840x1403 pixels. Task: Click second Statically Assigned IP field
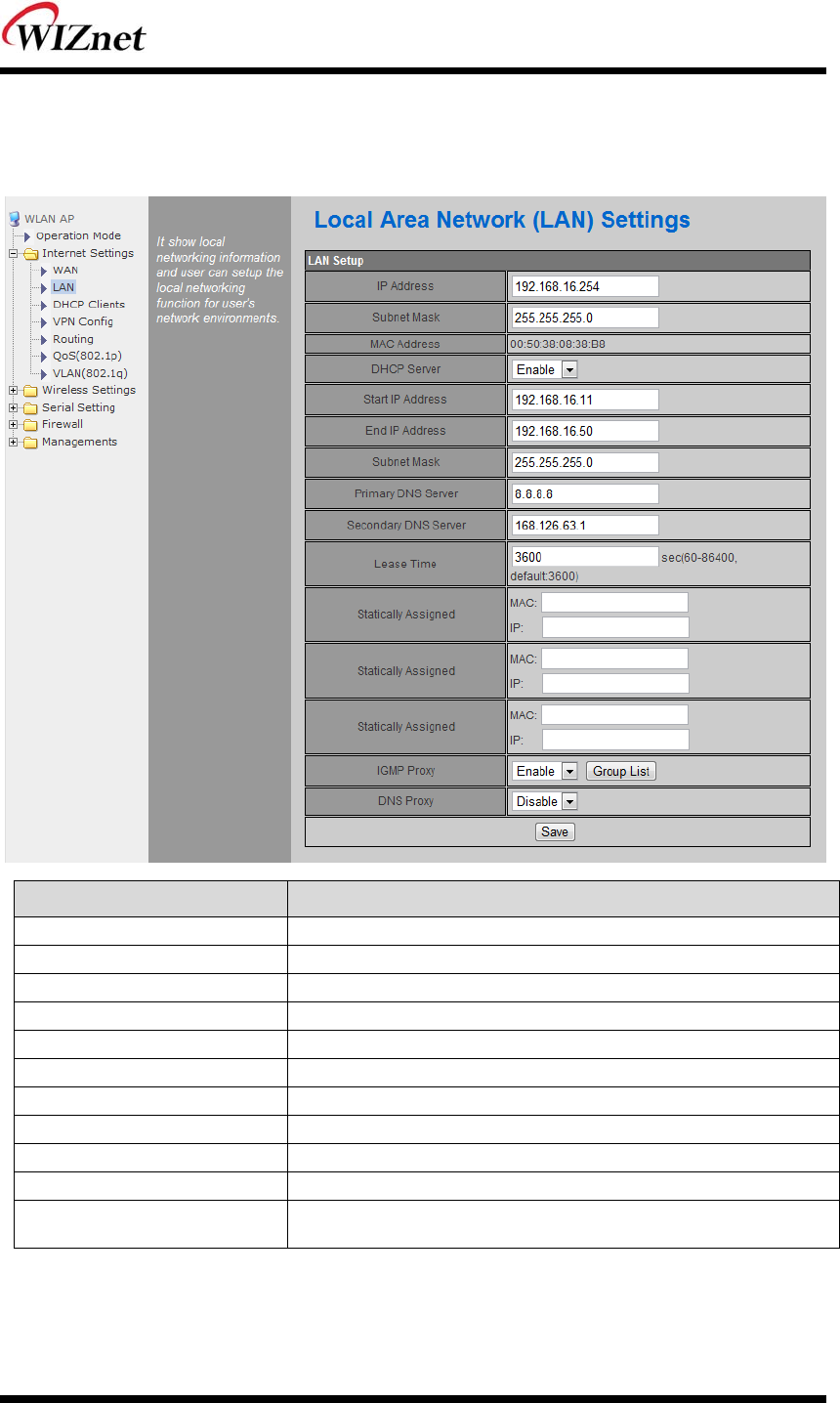(615, 684)
